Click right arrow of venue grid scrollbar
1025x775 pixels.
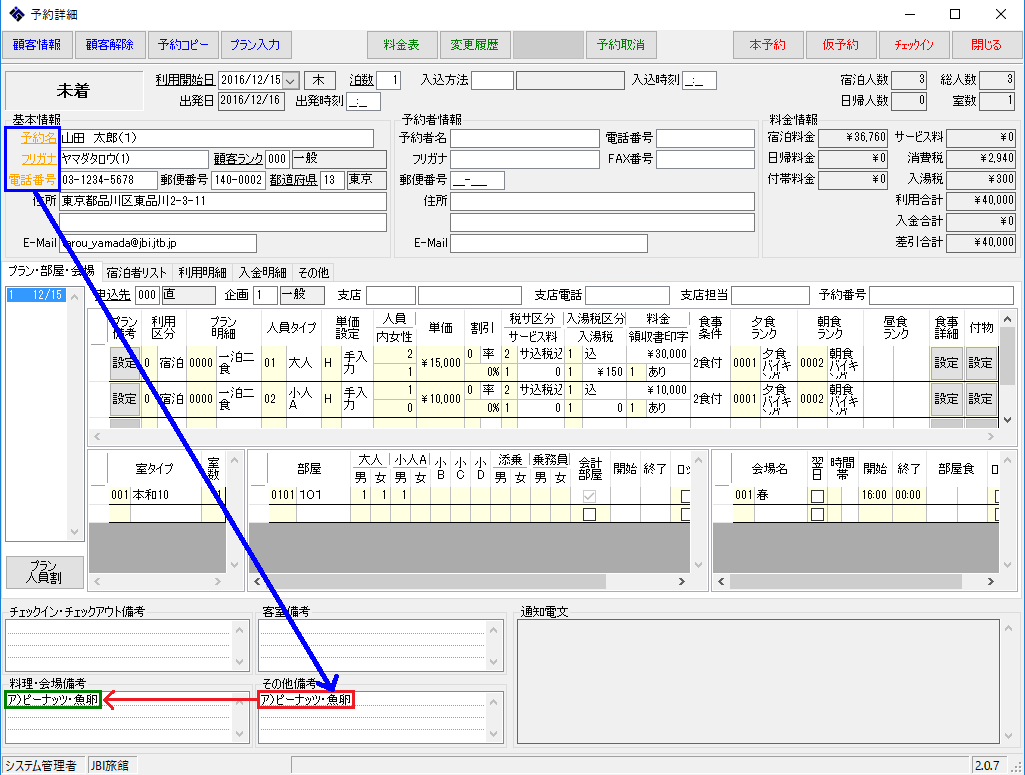pos(991,581)
